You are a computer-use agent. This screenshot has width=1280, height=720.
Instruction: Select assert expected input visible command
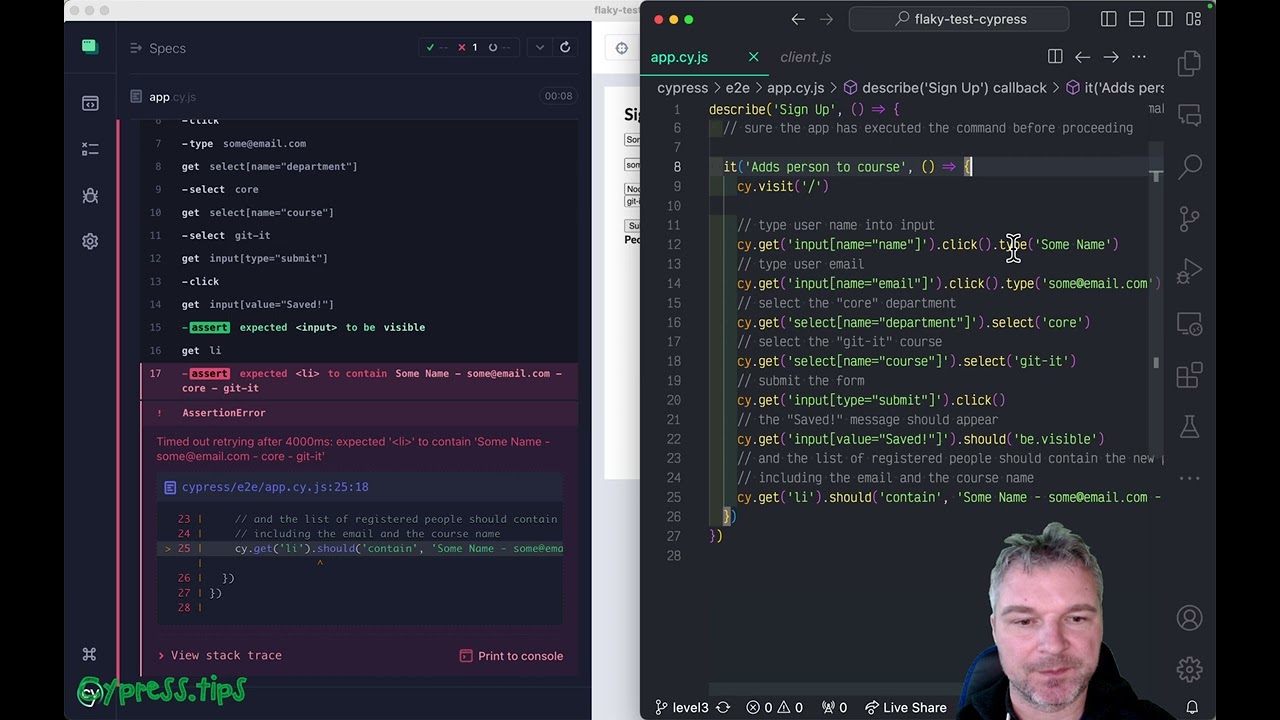click(x=360, y=327)
